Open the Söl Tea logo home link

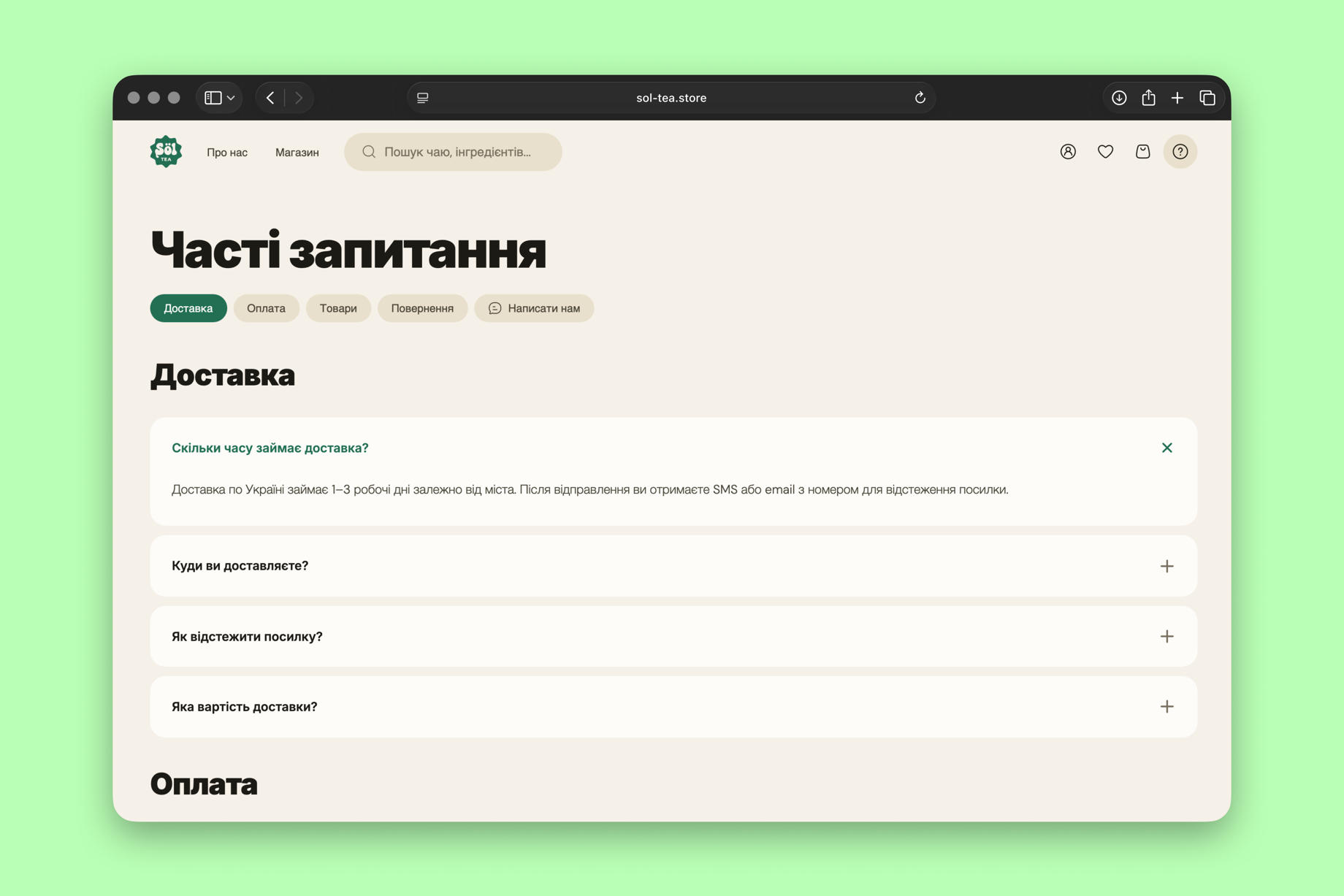(166, 152)
